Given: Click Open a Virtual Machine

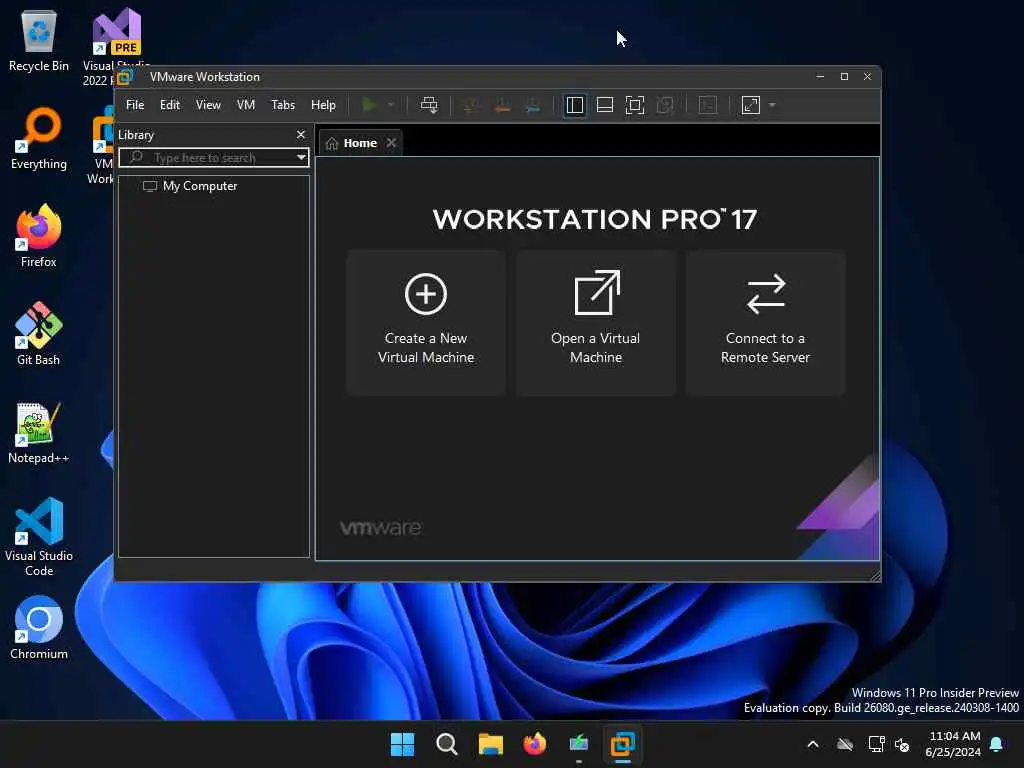Looking at the screenshot, I should (x=596, y=323).
